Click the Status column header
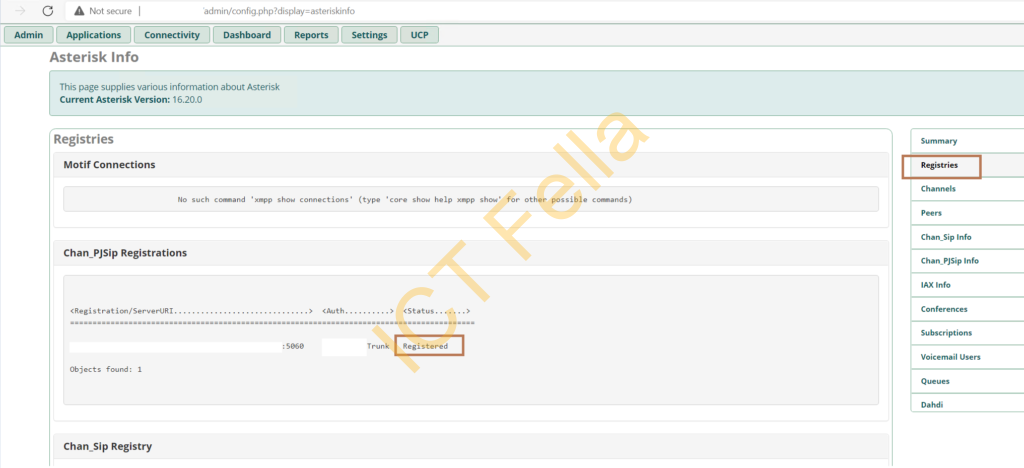Screen dimensions: 1024x468 (436, 311)
